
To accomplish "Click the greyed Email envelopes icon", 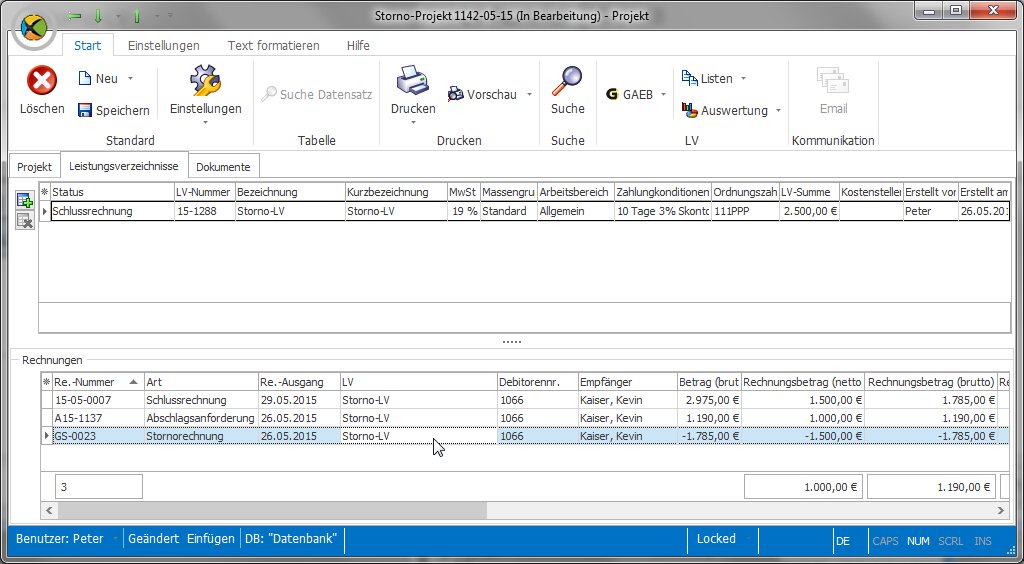I will click(x=833, y=81).
